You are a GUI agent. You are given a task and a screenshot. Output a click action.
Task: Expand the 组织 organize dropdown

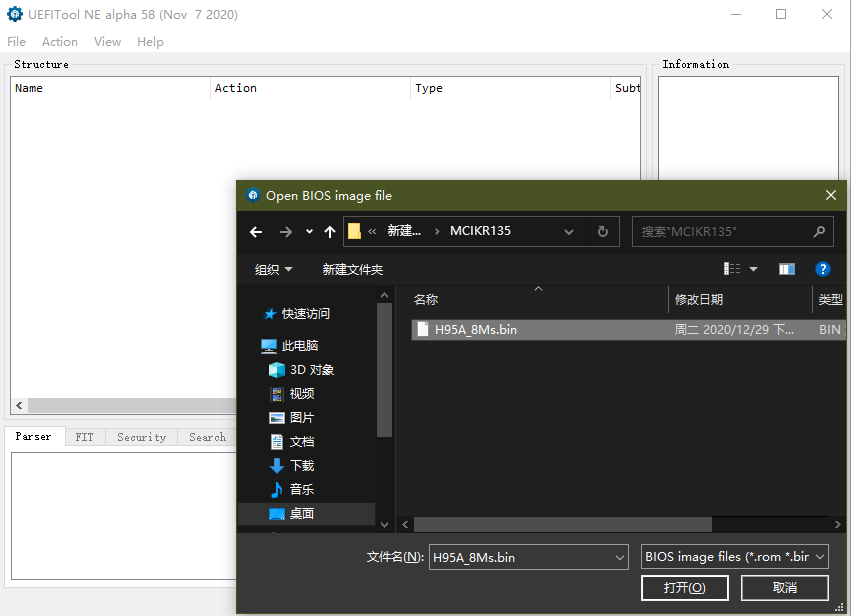click(x=274, y=270)
